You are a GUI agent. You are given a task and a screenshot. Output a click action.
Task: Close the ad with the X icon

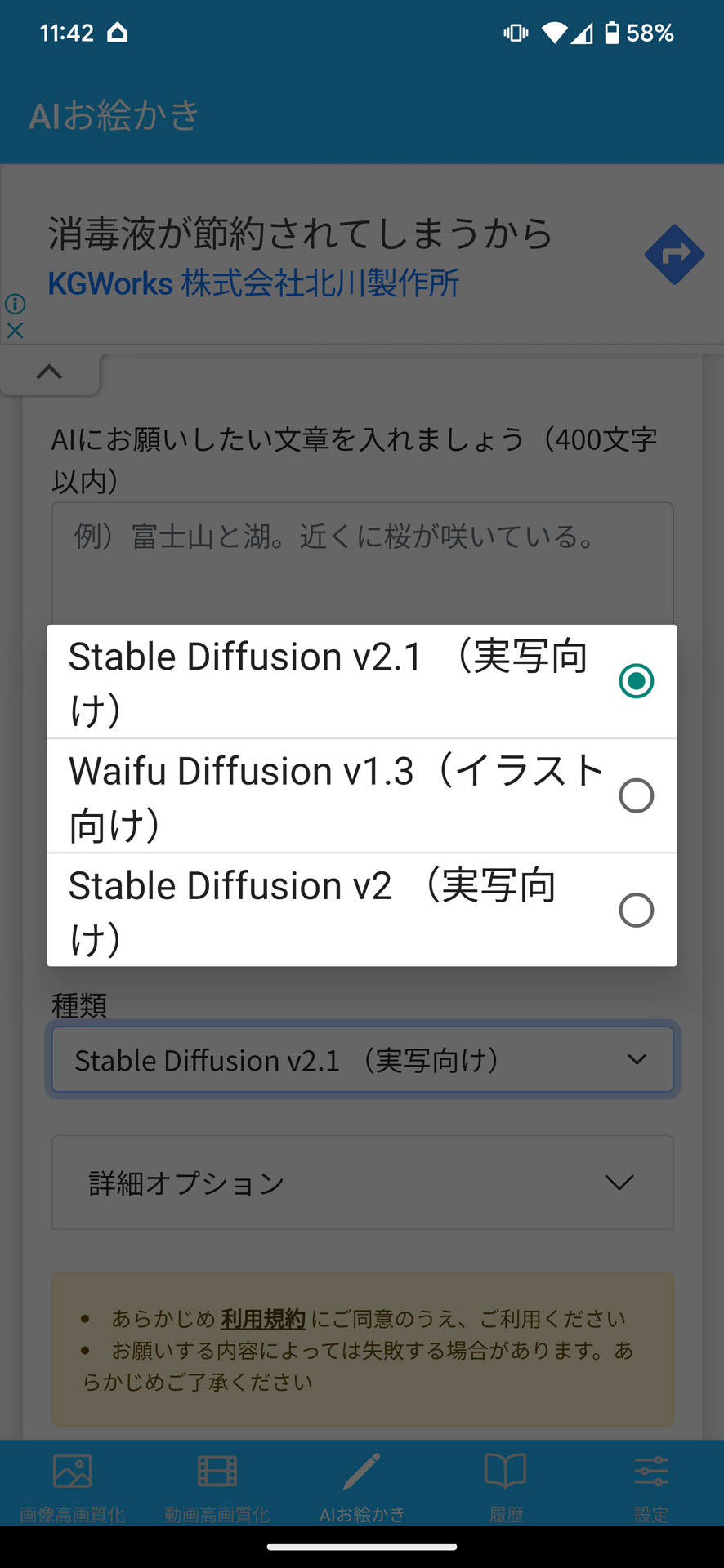tap(15, 331)
